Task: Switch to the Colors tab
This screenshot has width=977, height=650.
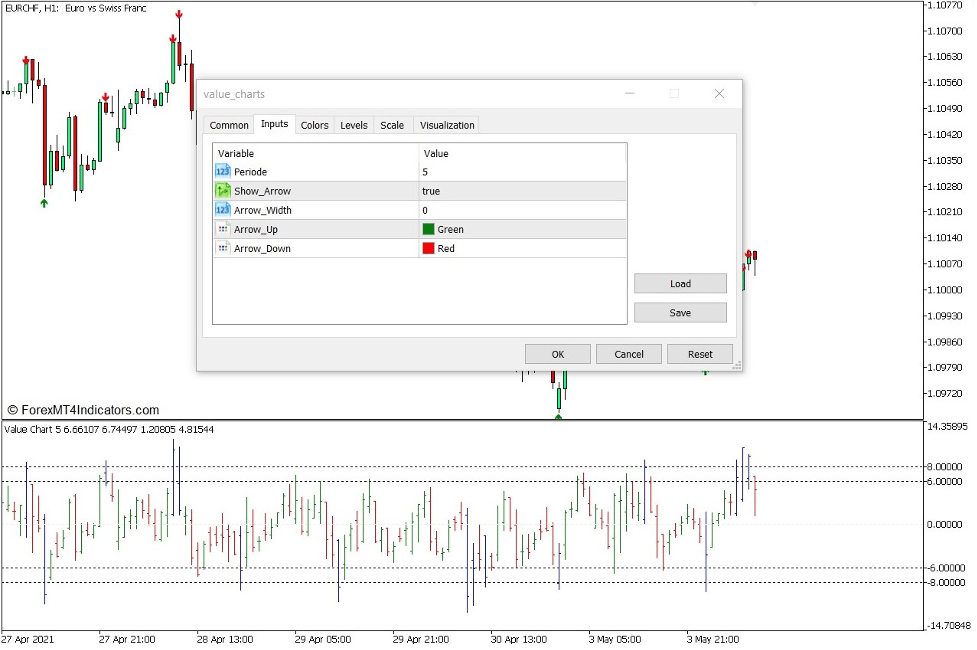Action: point(314,125)
